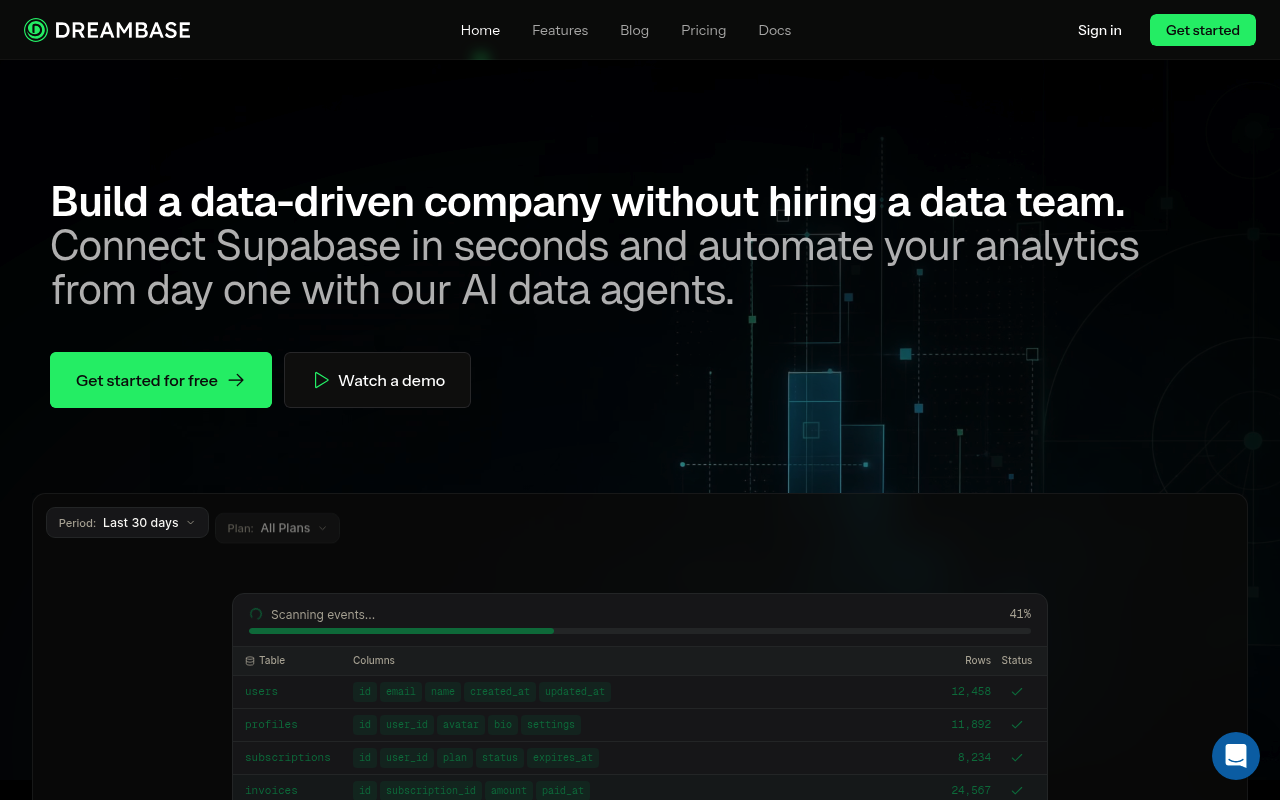Screen dimensions: 1280x800
Task: Click the headline Build a data-driven company
Action: coord(588,202)
